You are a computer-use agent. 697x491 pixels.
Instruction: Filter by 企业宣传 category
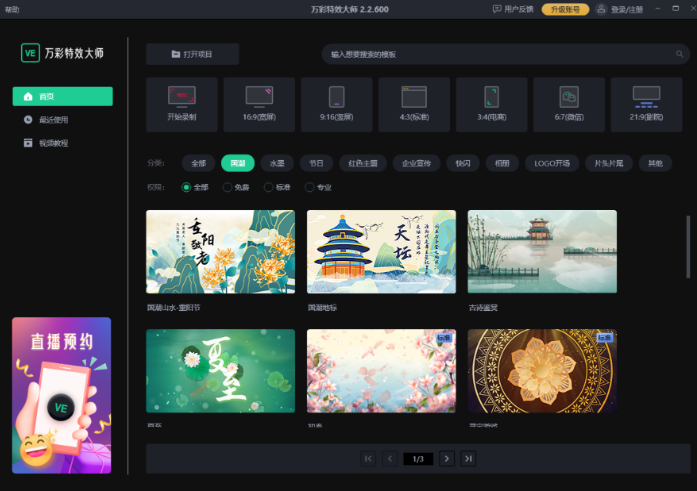(417, 163)
